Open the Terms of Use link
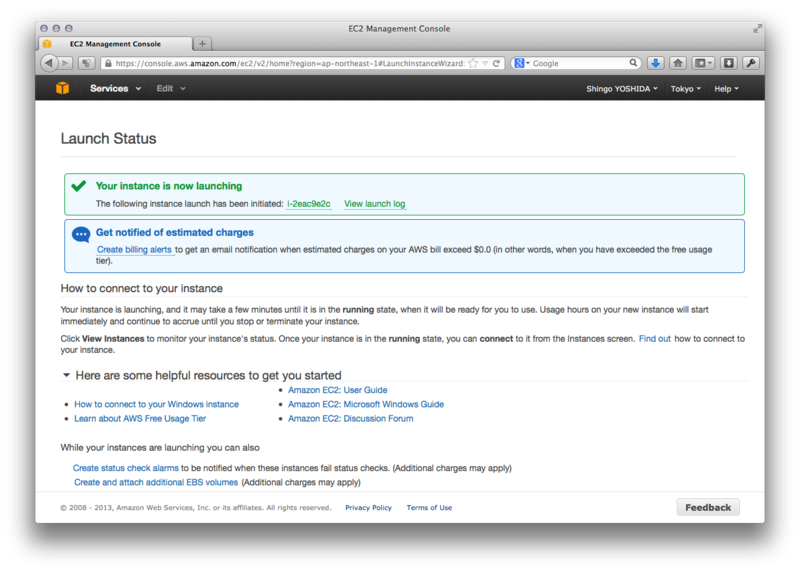The height and width of the screenshot is (572, 800). [429, 508]
